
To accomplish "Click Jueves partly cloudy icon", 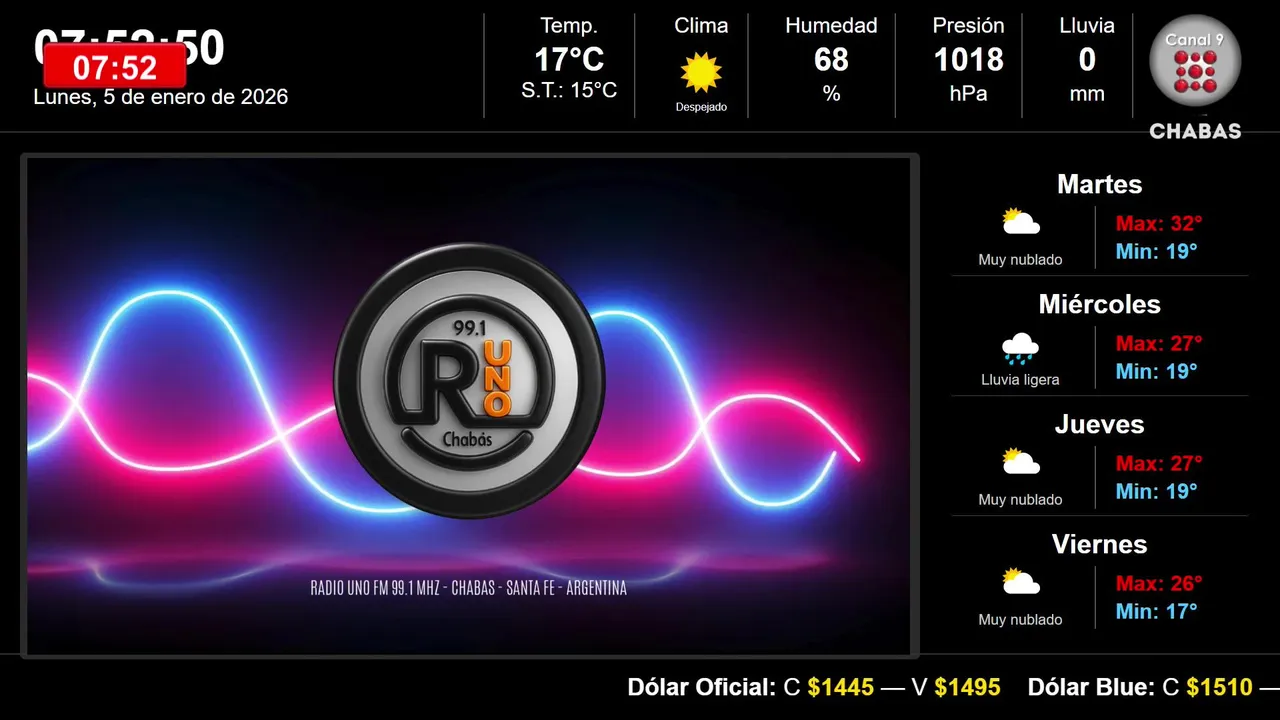I will [x=1021, y=462].
